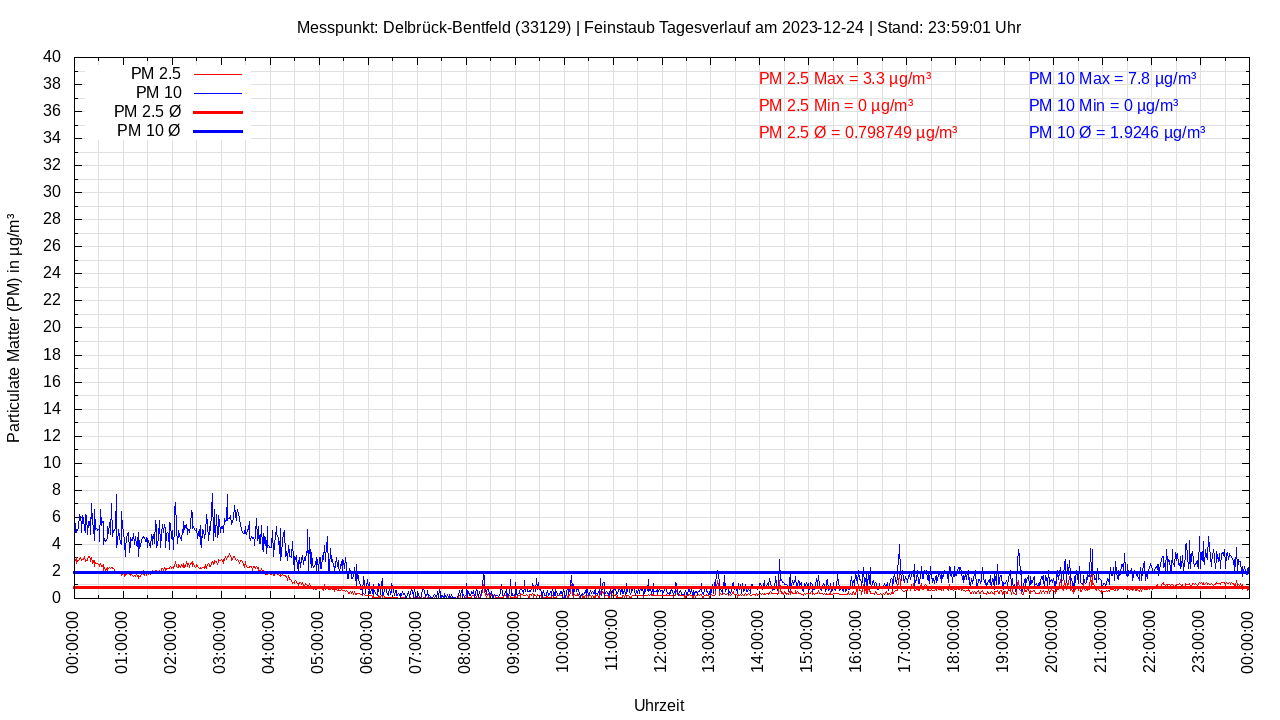
Task: Click the PM 10 Min = 0 µg/m³ text
Action: (x=1103, y=105)
